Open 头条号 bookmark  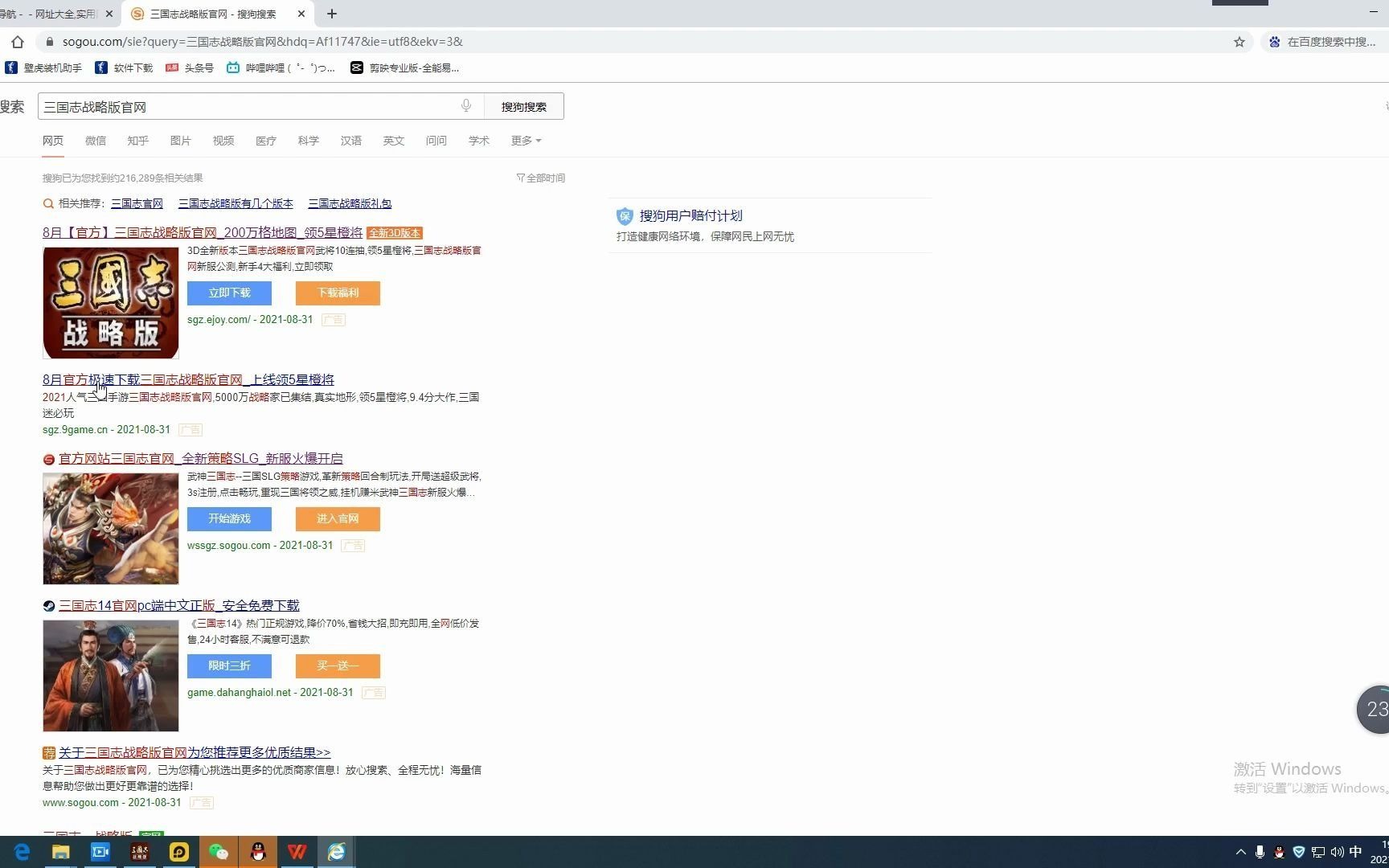pyautogui.click(x=190, y=68)
